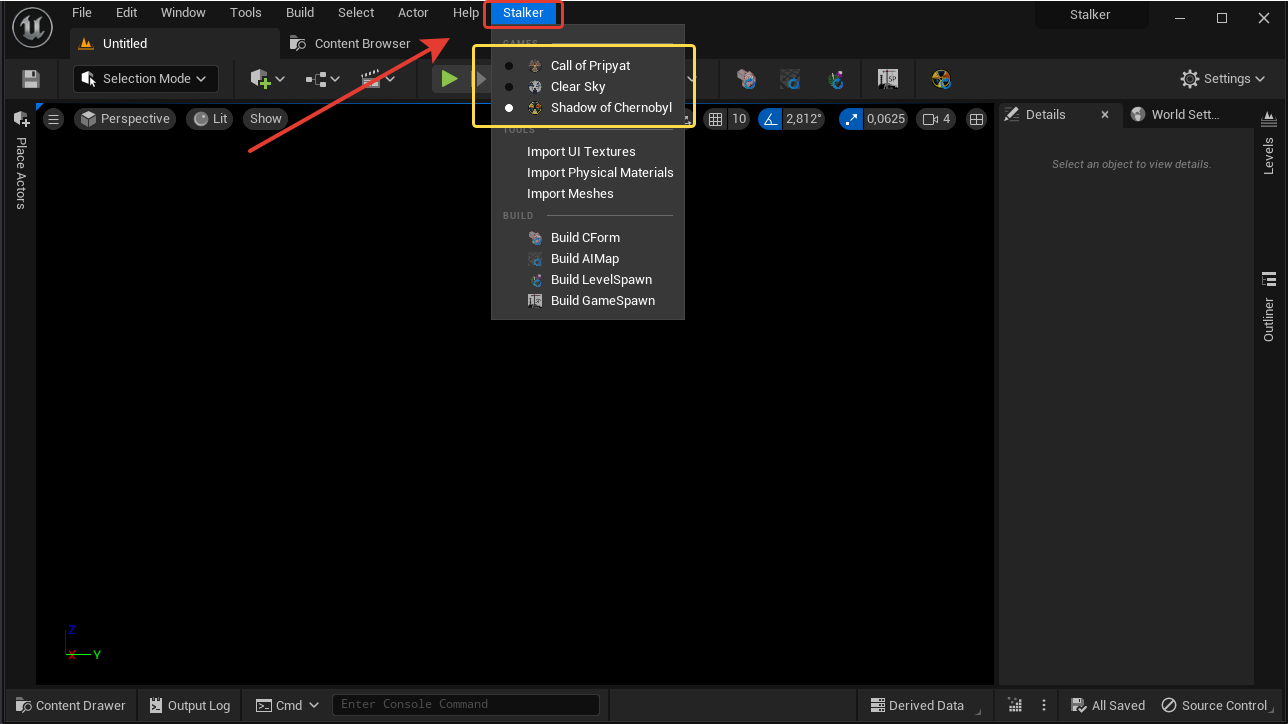Viewport: 1288px width, 724px height.
Task: Choose Import Physical Materials from the menu
Action: [x=588, y=173]
